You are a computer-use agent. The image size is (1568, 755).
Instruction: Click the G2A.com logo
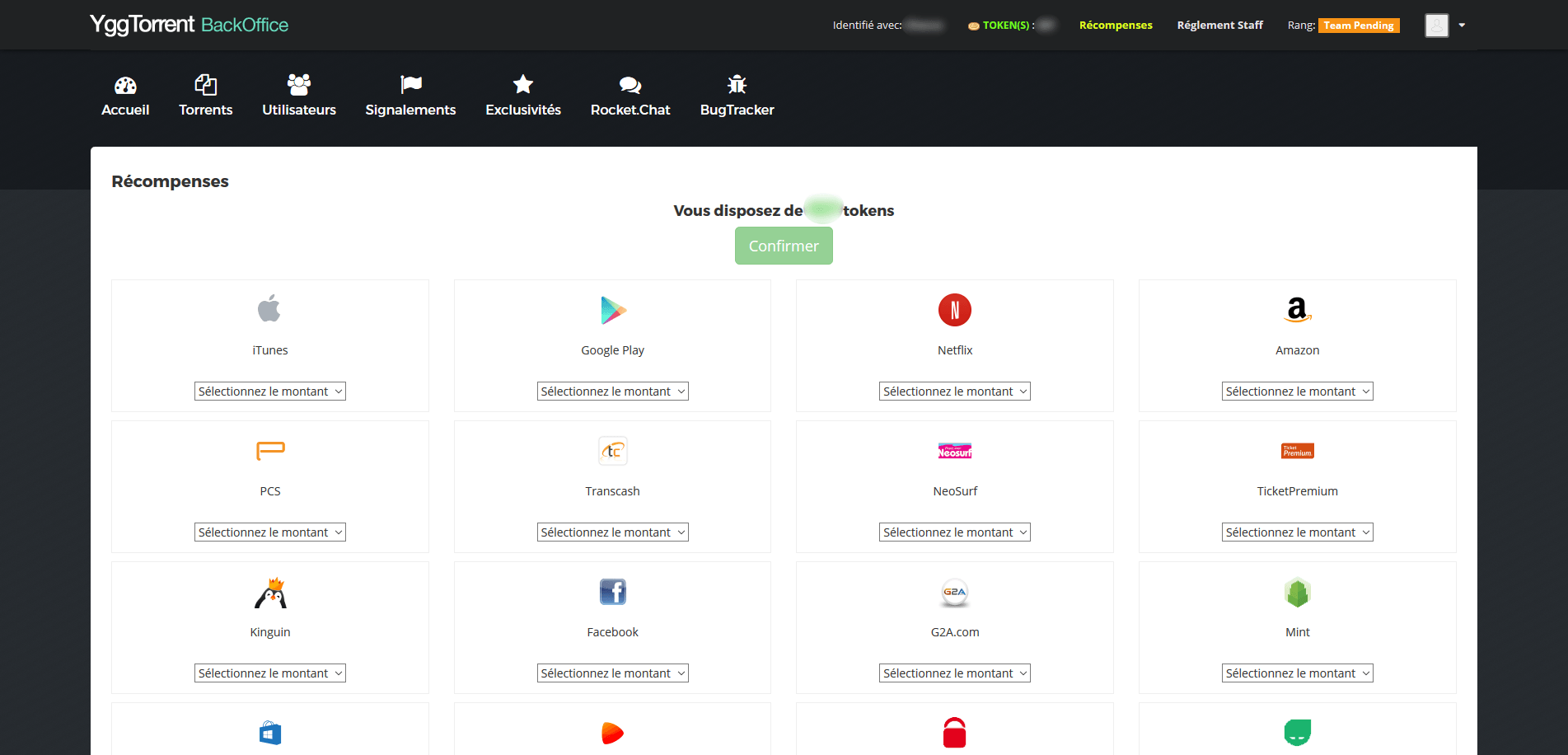coord(955,592)
